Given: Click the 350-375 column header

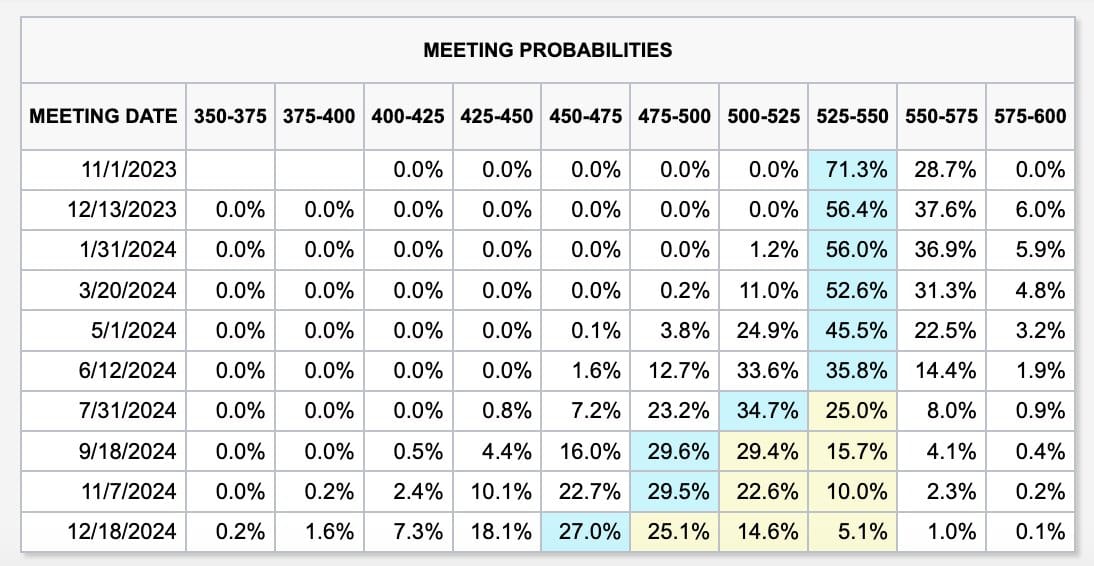Looking at the screenshot, I should coord(230,116).
